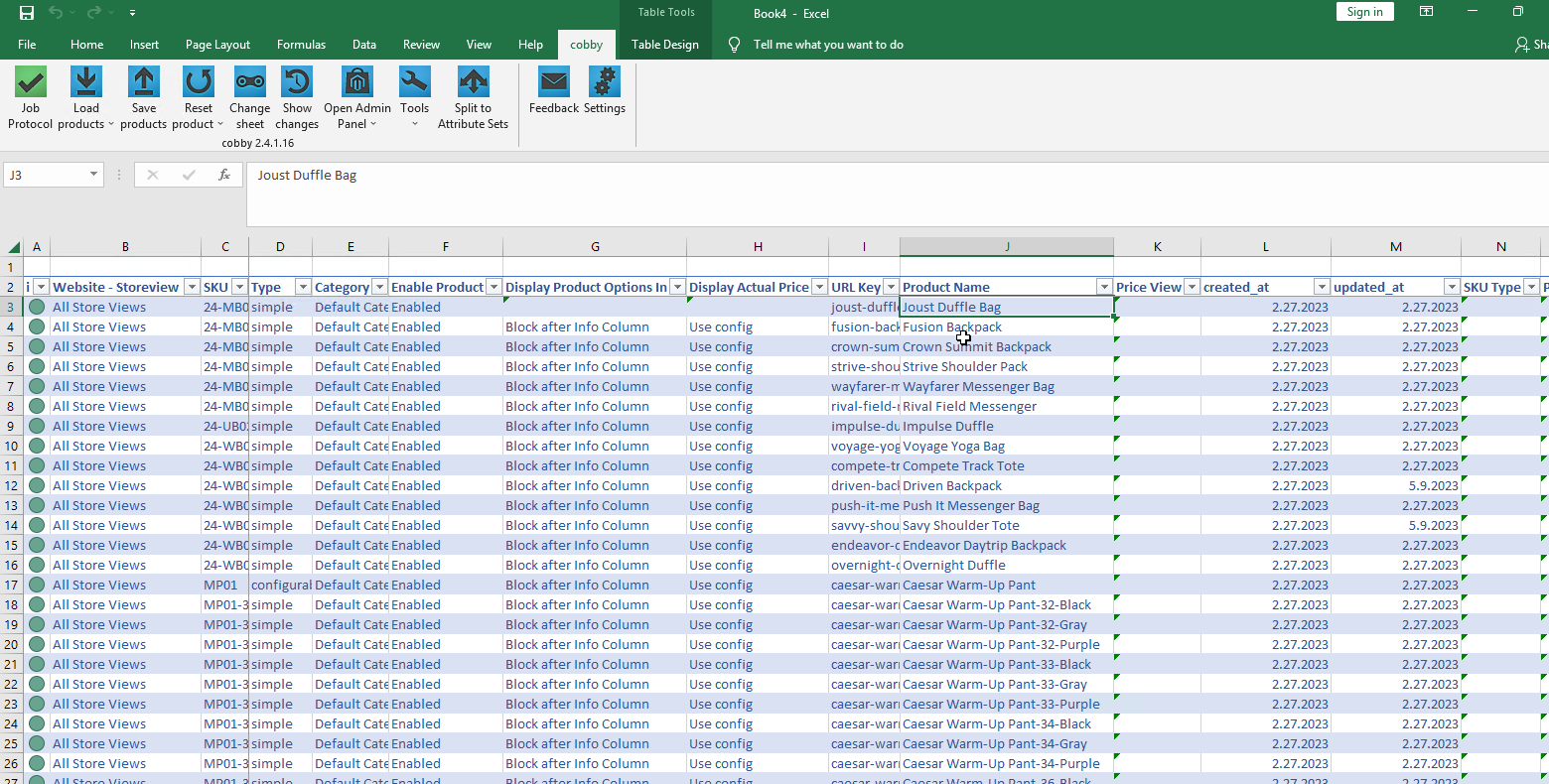Select the MP01 SKU cell

pos(225,585)
